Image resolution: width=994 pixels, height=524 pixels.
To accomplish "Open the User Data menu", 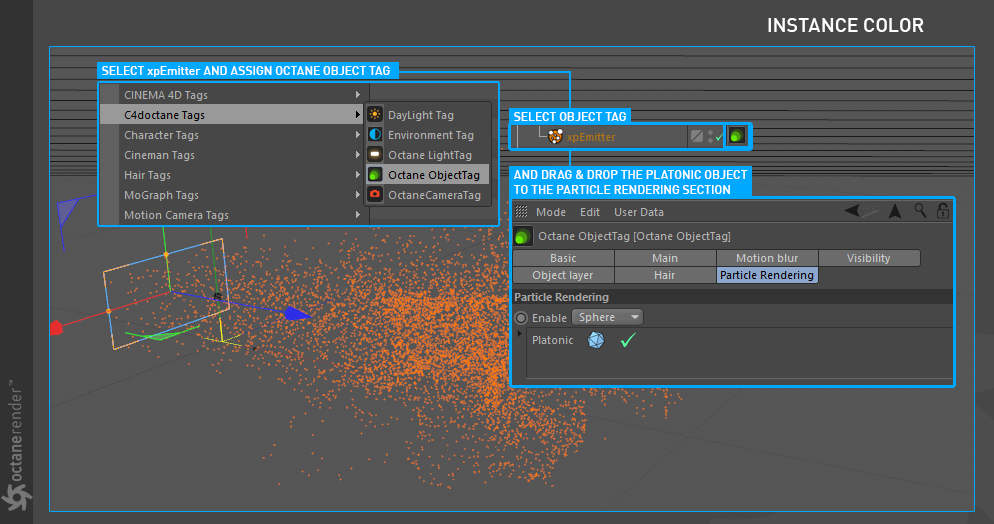I will coord(638,212).
